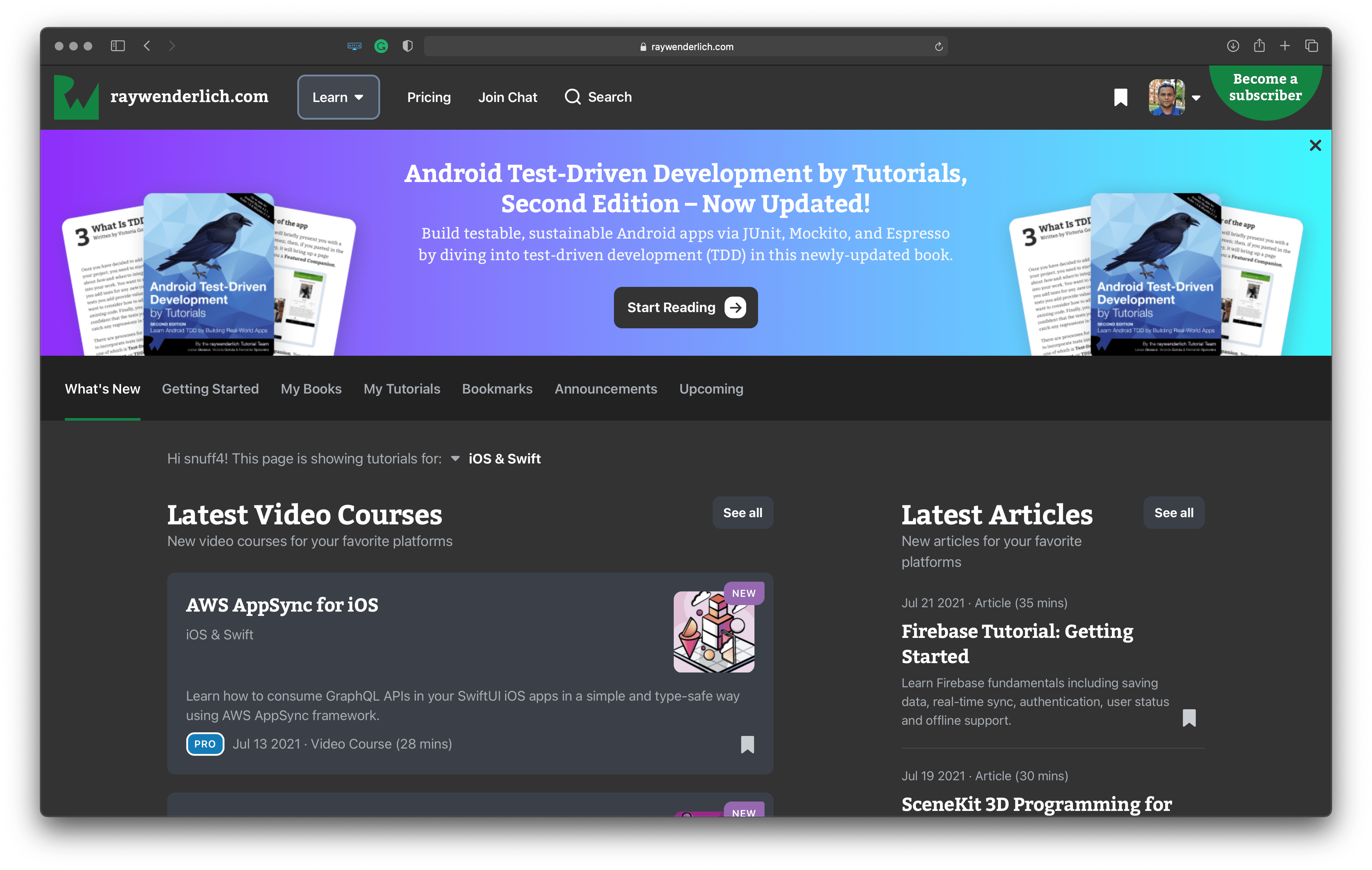Click the raywenderlich.com green logo
Image resolution: width=1372 pixels, height=870 pixels.
tap(76, 97)
